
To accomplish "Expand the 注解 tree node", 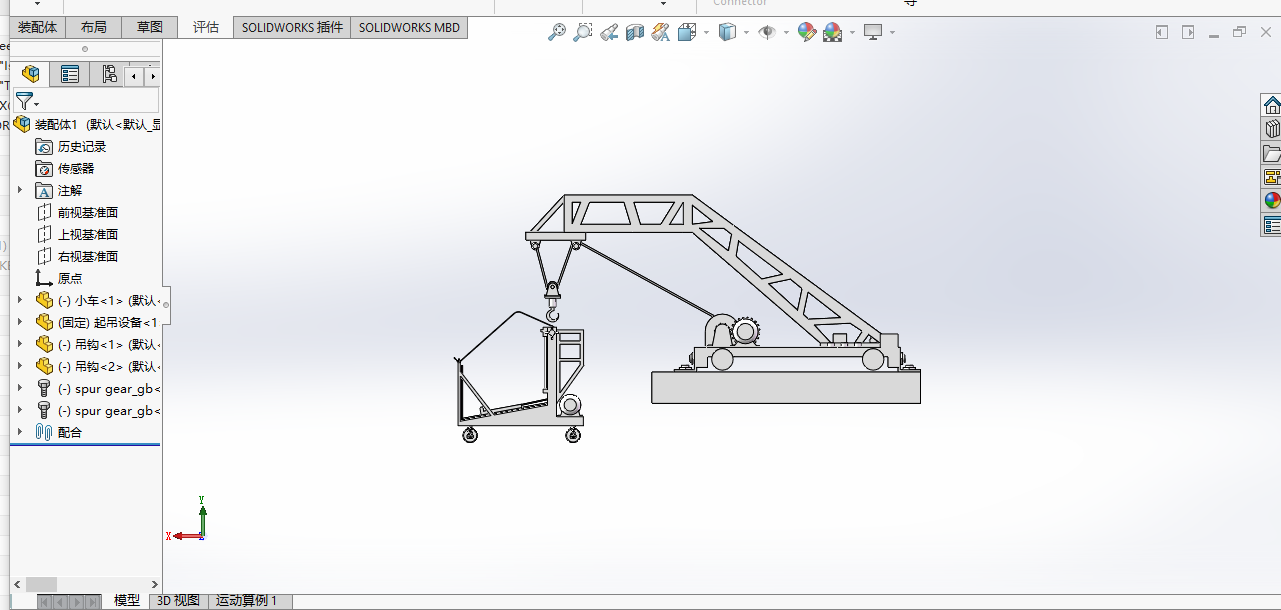I will tap(19, 190).
